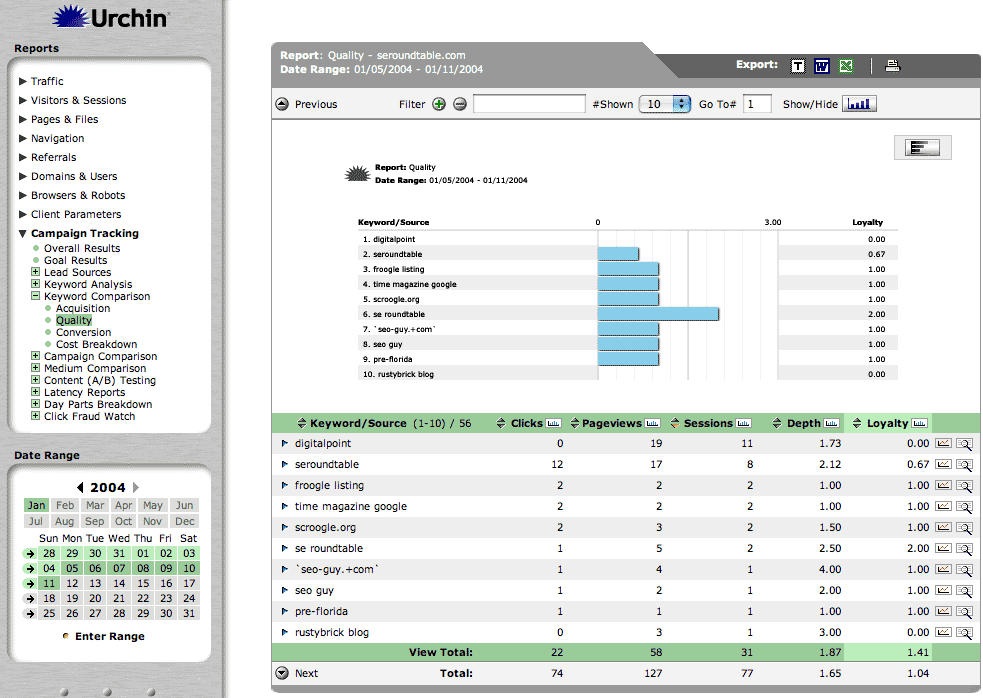Expand the Referrals section
Screen dimensions: 983x698
pyautogui.click(x=23, y=157)
